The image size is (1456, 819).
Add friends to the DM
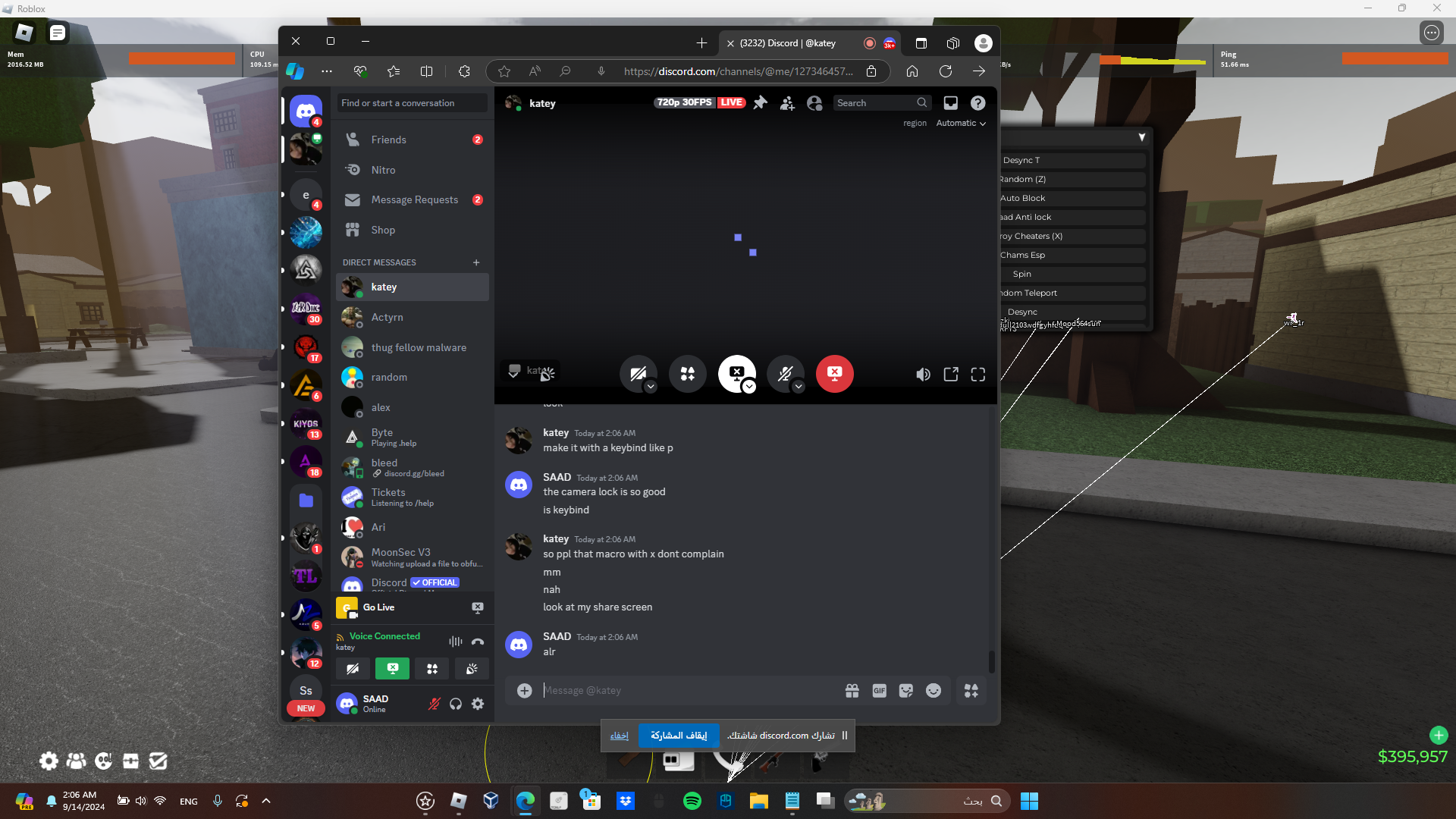[x=787, y=103]
